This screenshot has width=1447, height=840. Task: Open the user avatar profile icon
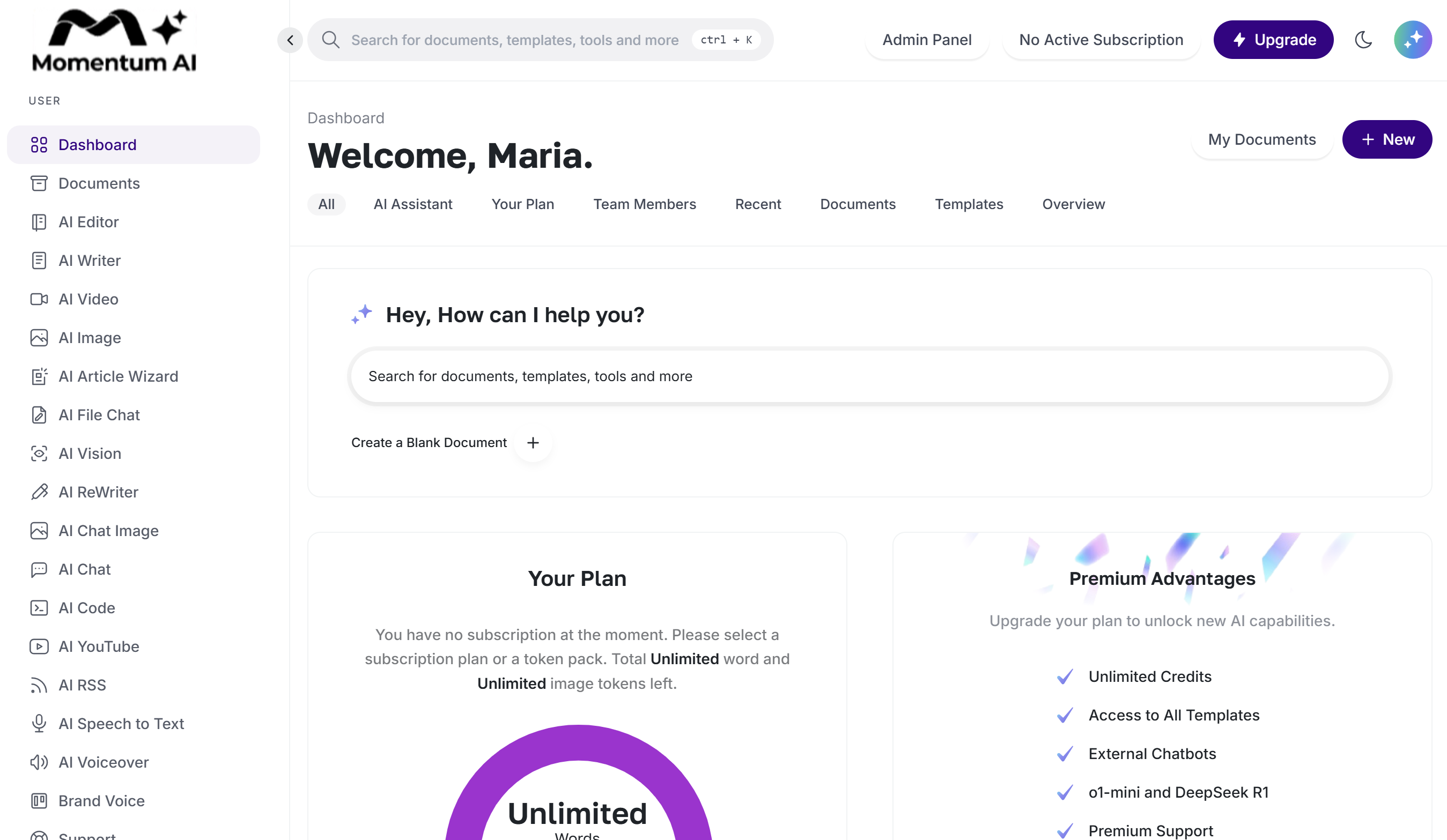click(1412, 40)
